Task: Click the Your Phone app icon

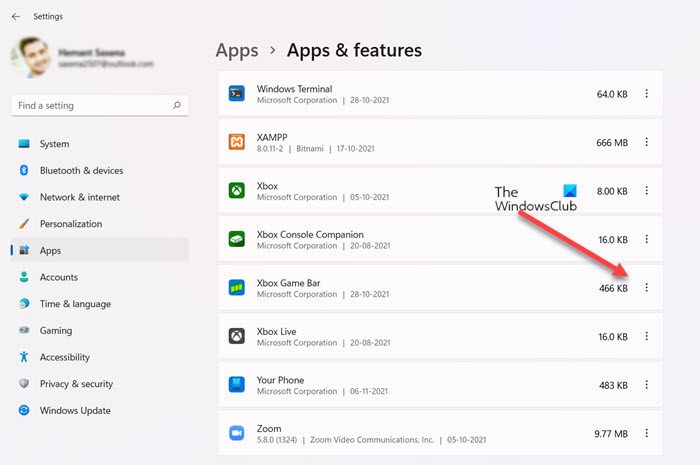Action: point(237,385)
